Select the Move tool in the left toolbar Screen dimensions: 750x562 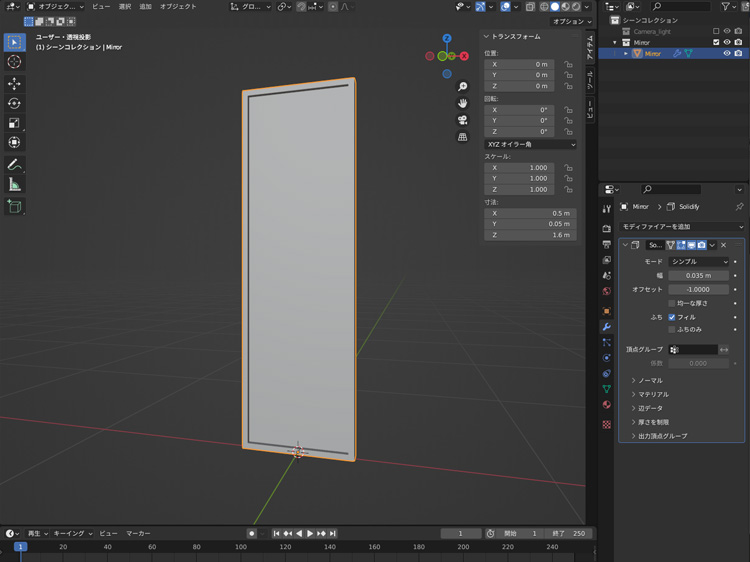pyautogui.click(x=14, y=83)
